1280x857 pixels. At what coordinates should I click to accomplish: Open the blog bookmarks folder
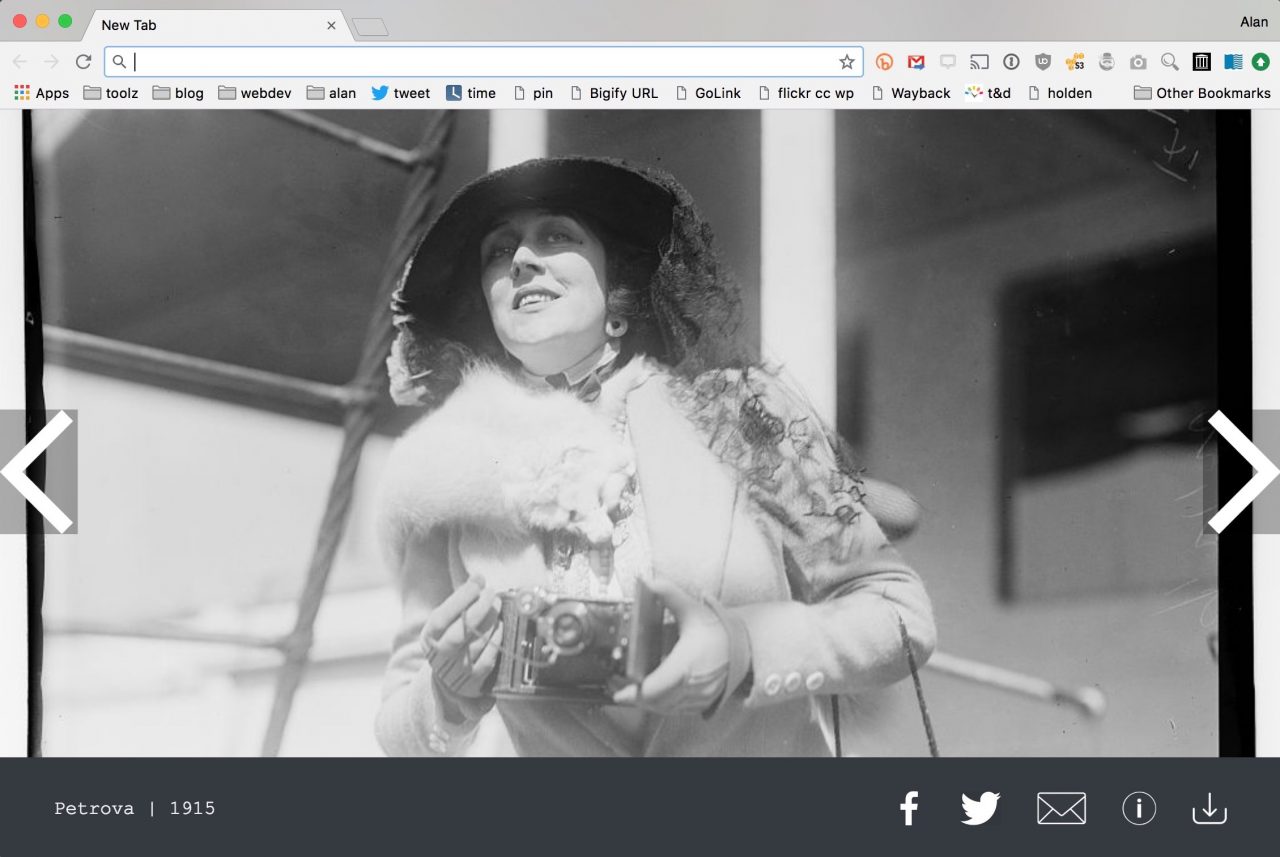pos(178,93)
